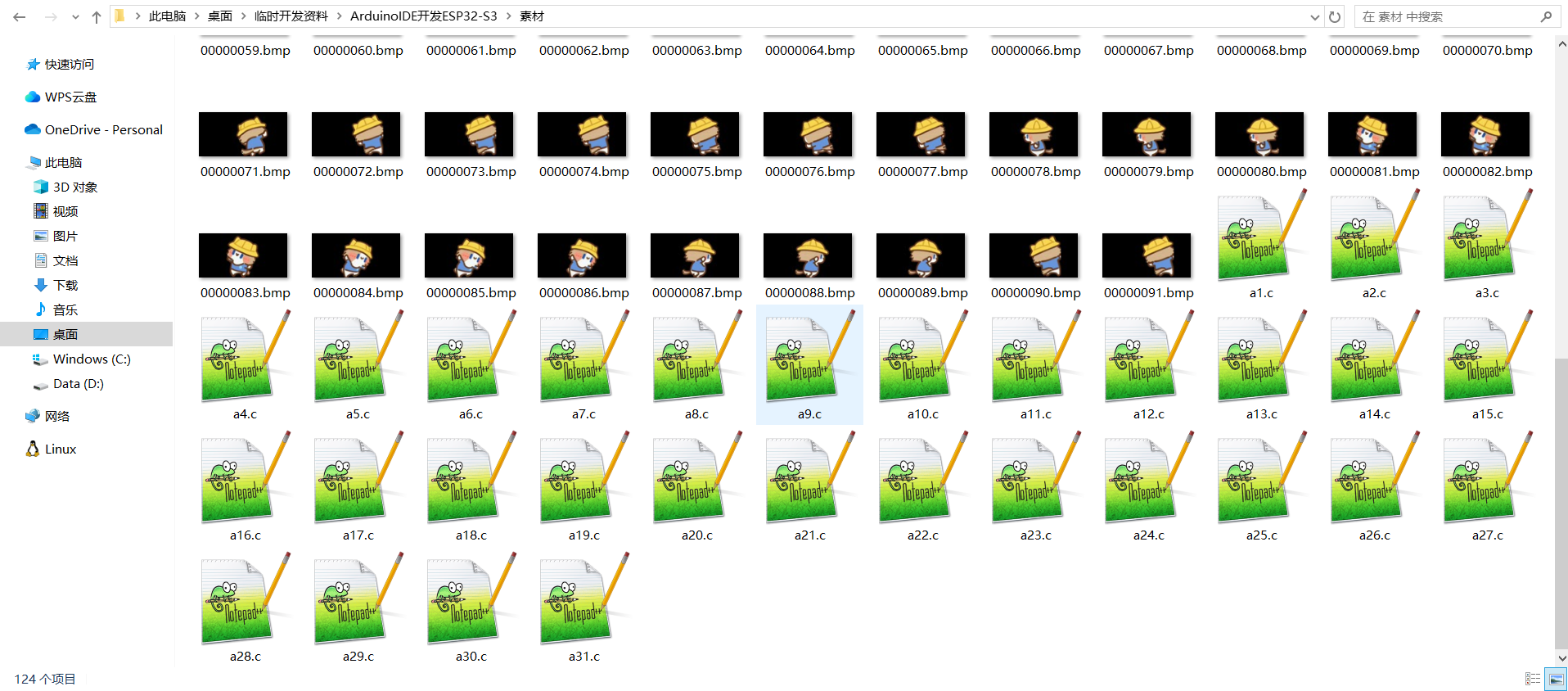Image resolution: width=1568 pixels, height=691 pixels.
Task: Pick the a12.c file icon
Action: coord(1148,357)
